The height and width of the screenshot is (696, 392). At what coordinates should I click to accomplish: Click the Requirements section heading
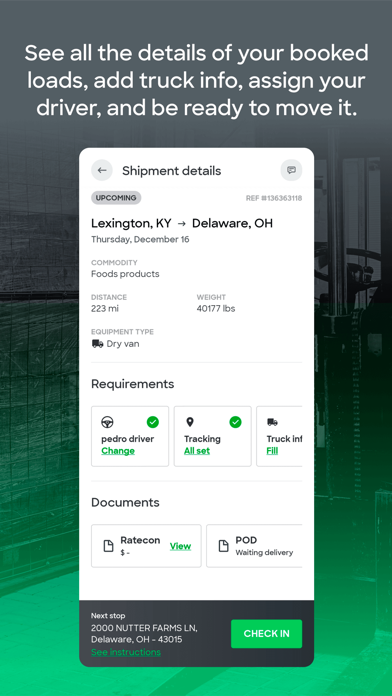132,384
